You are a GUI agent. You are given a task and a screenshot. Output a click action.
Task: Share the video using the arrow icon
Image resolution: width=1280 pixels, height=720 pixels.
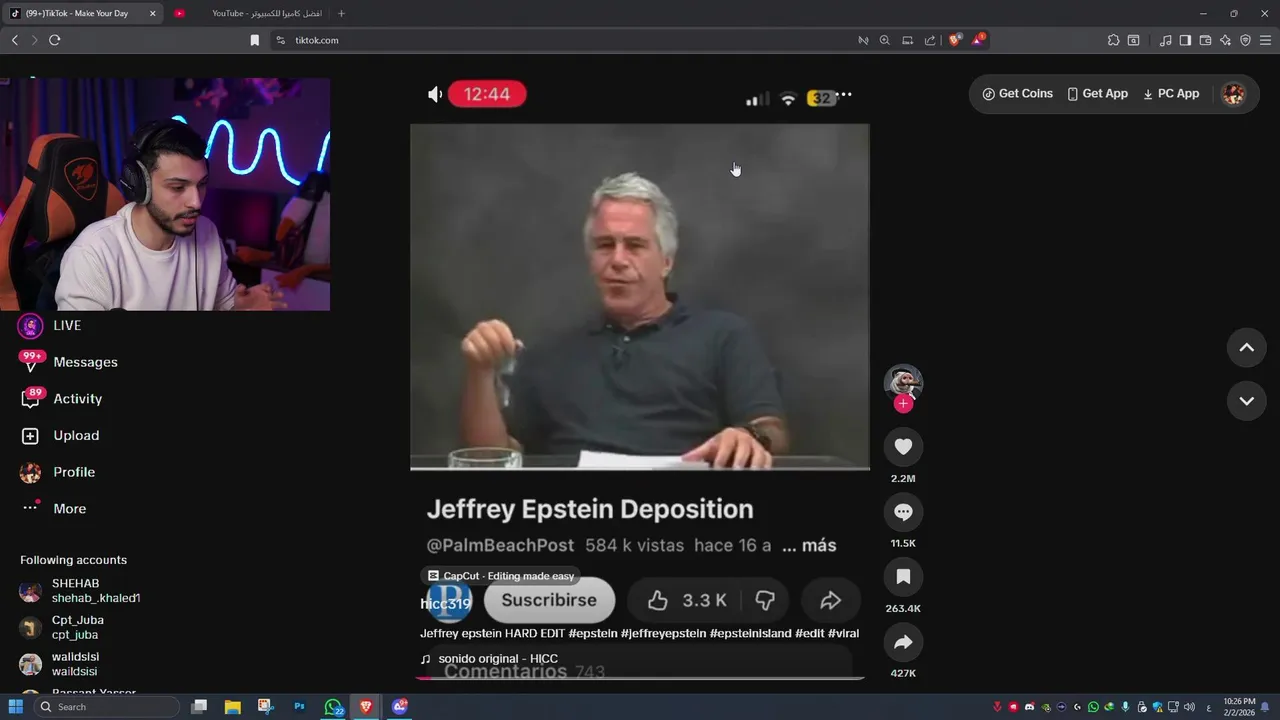(903, 642)
